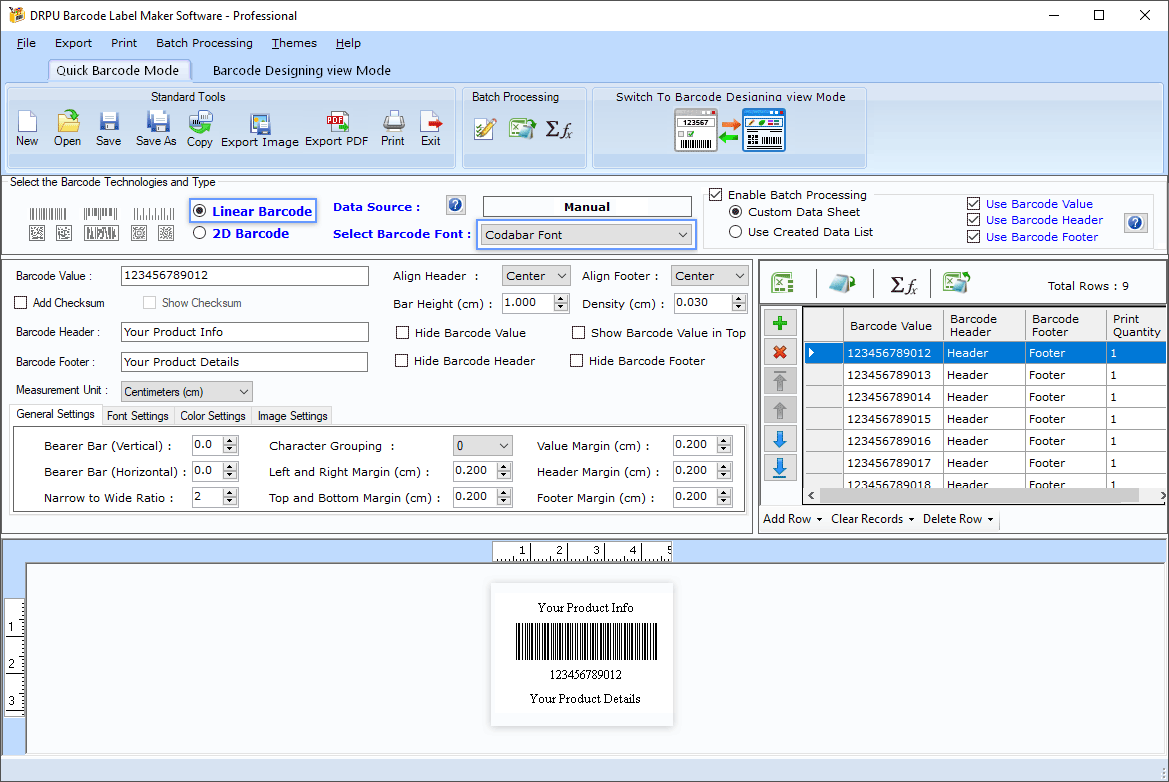Click the Barcode Header input field

[245, 332]
